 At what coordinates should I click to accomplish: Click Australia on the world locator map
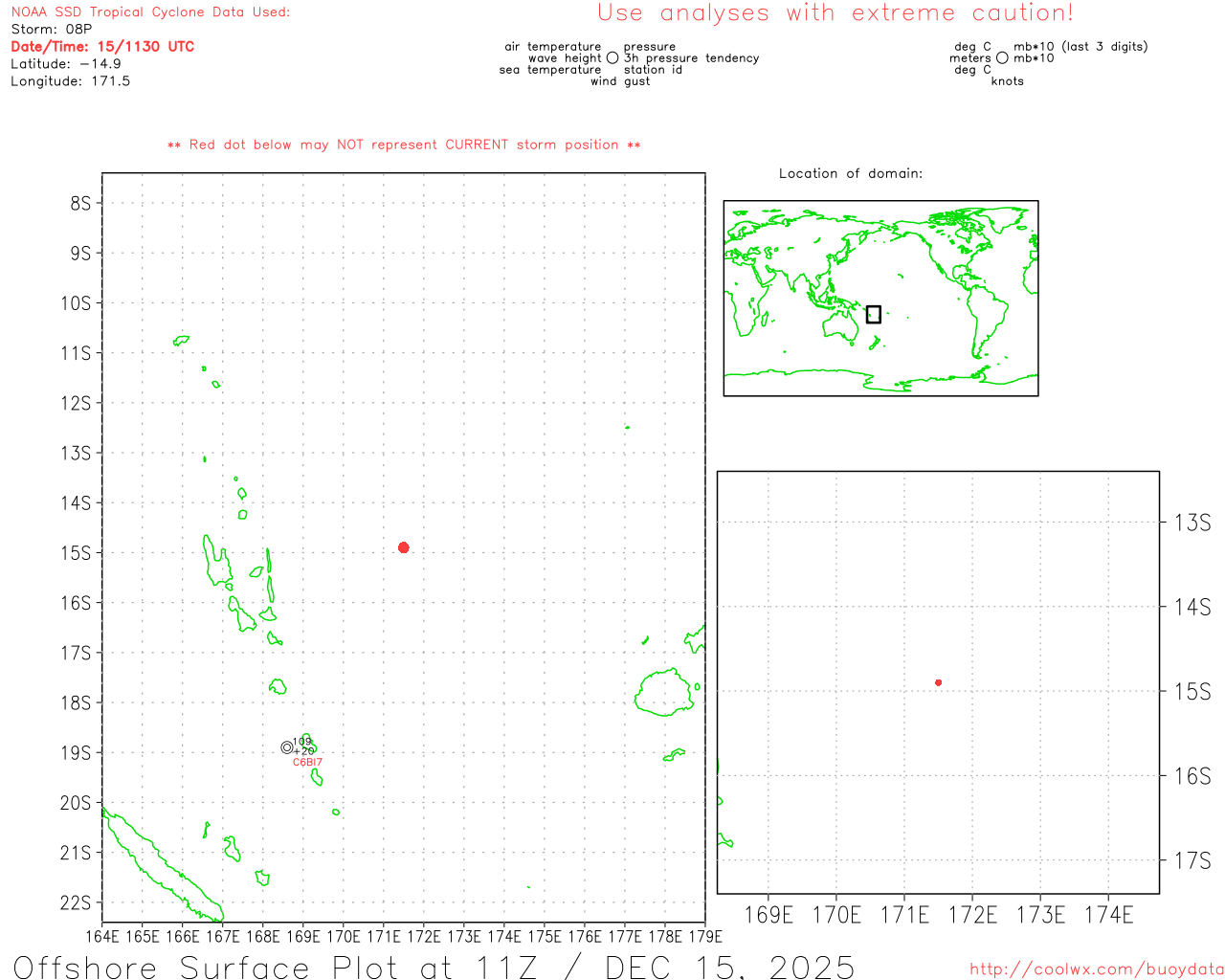(842, 326)
